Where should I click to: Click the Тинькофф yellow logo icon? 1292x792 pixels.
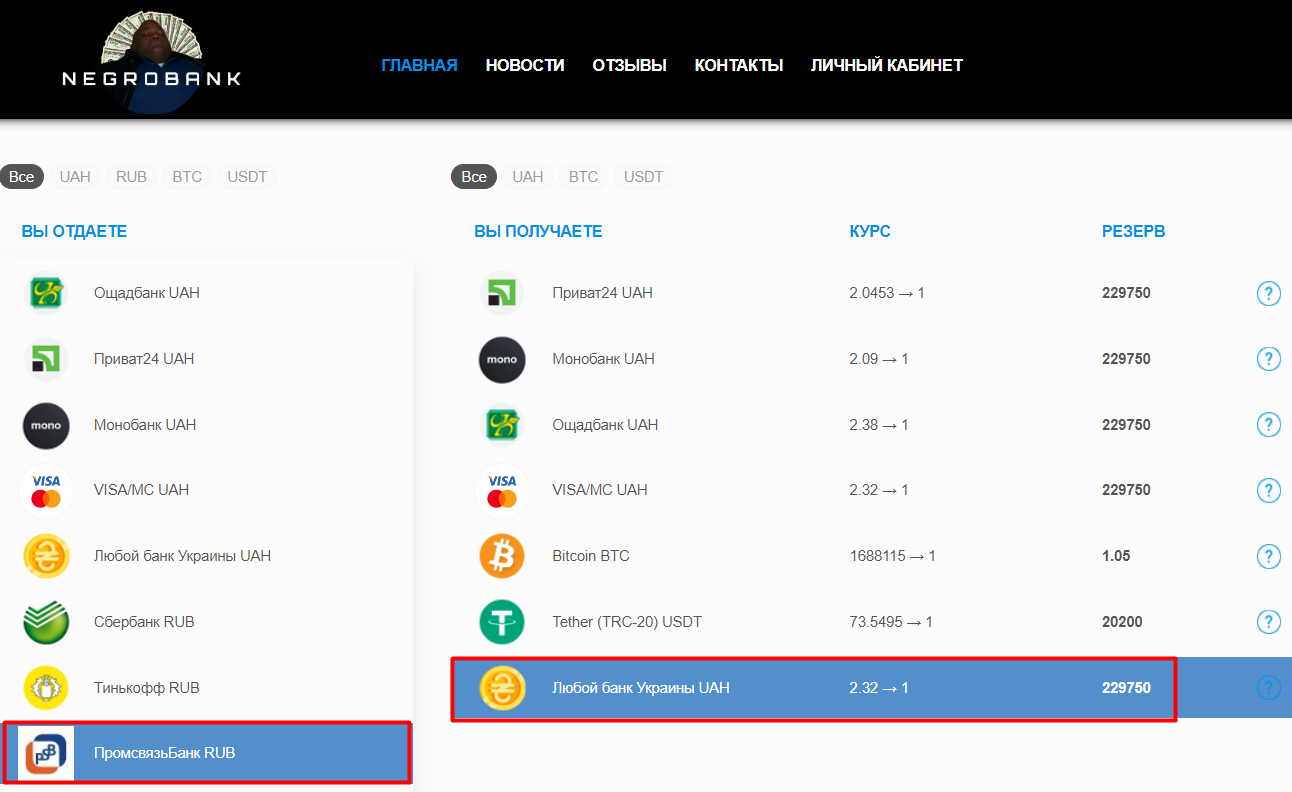46,688
